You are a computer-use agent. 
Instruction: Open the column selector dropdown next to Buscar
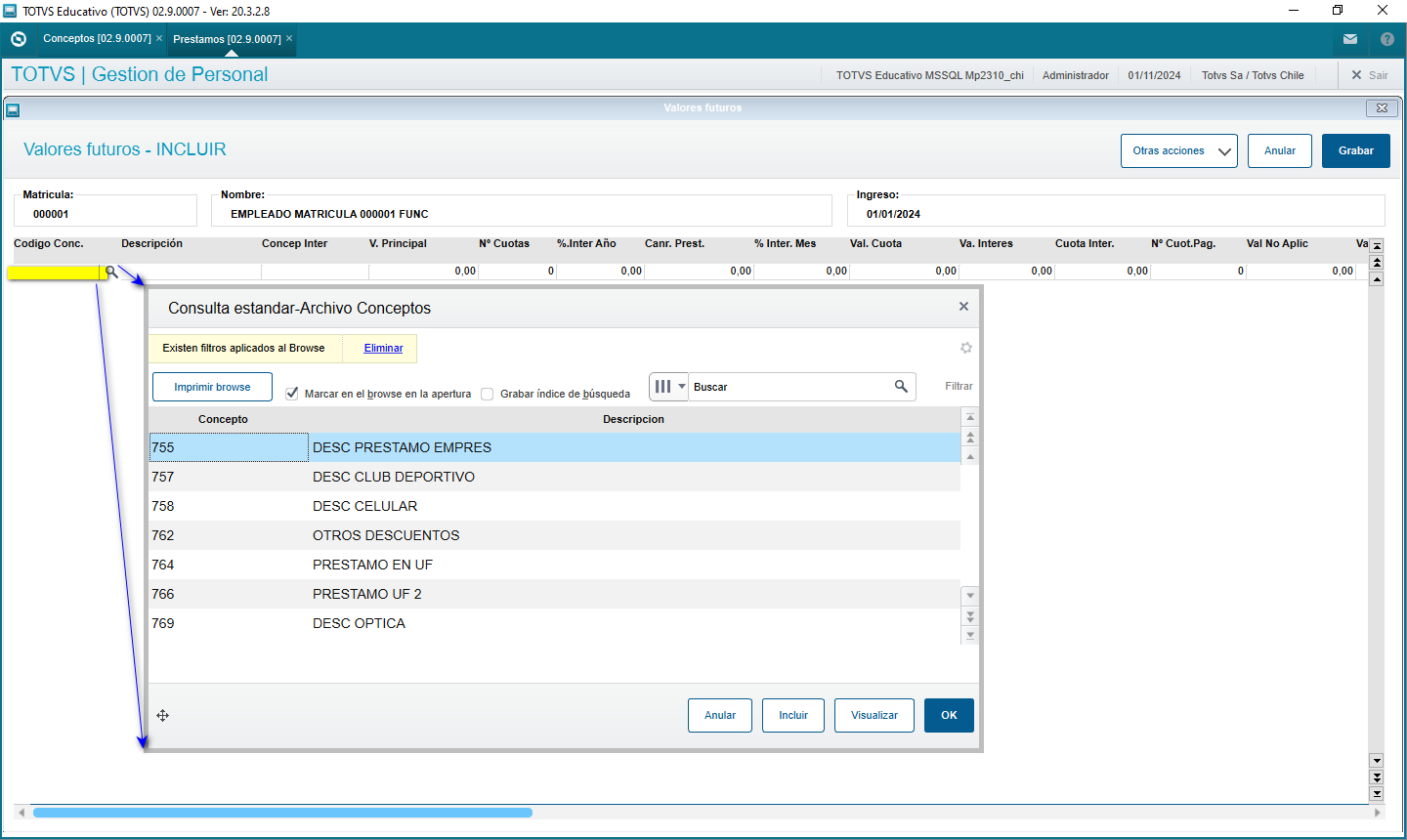click(668, 387)
